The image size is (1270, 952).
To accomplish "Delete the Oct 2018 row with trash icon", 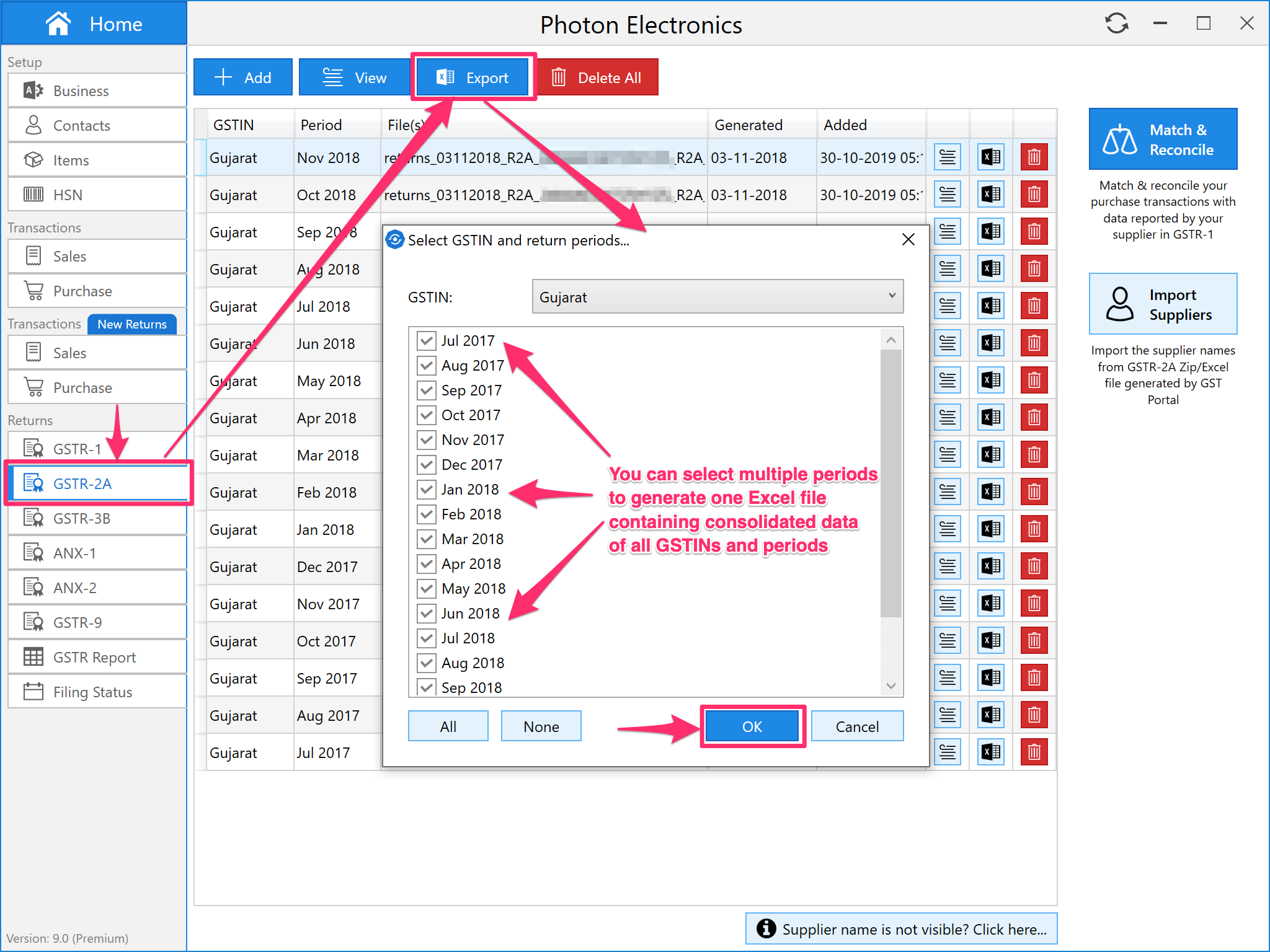I will (1034, 195).
